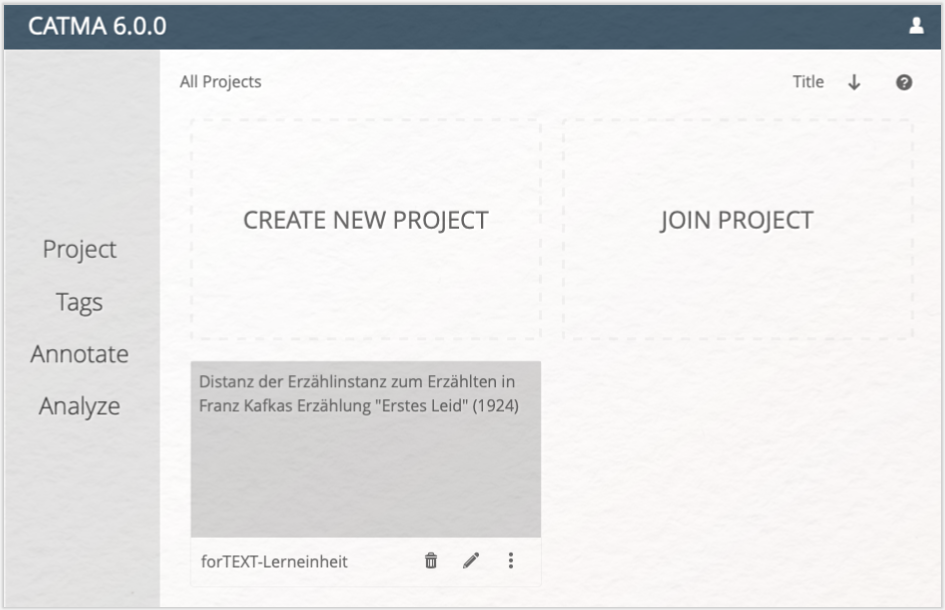
Task: Open the Kafka "Erstes Leid" project card
Action: [366, 449]
